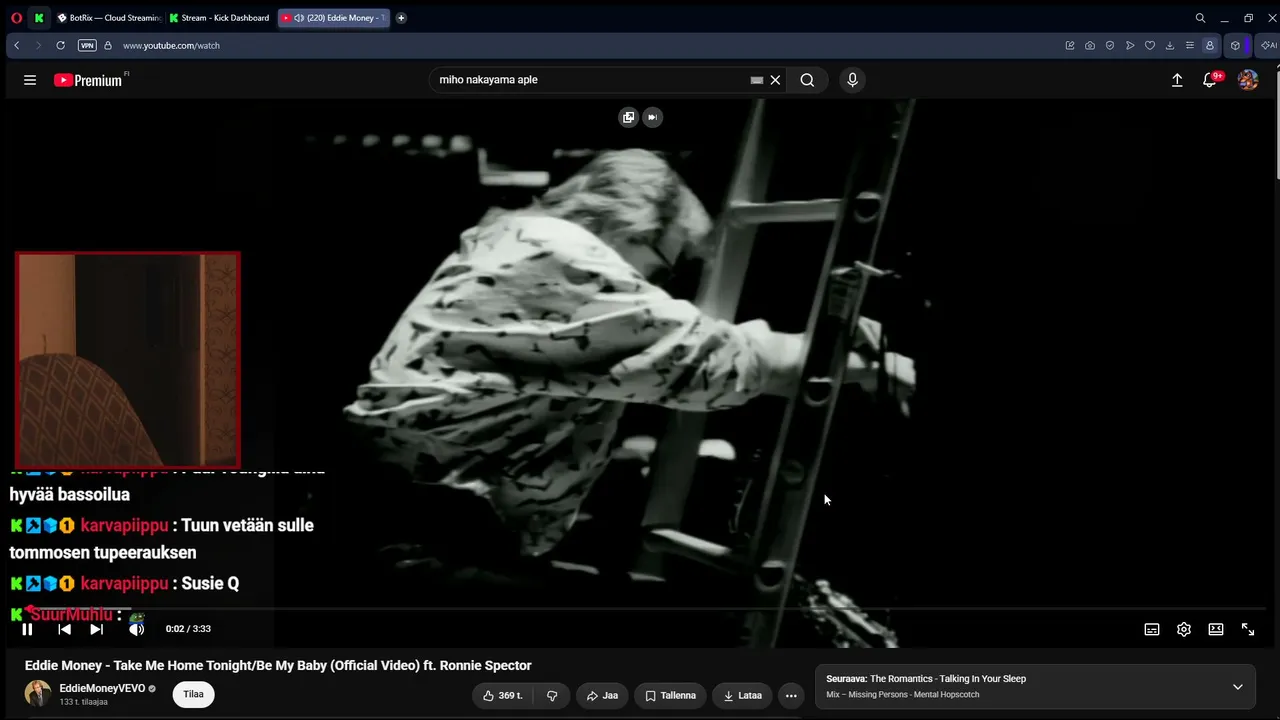Edit the 'miho nakayama aple' search field

click(x=592, y=80)
